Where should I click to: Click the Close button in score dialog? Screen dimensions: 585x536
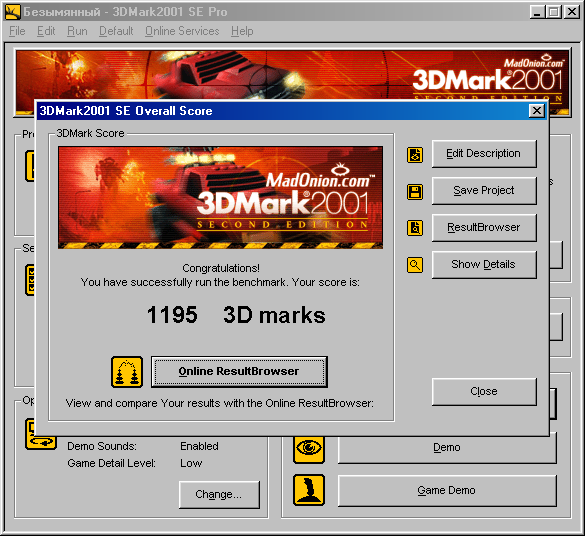point(484,391)
